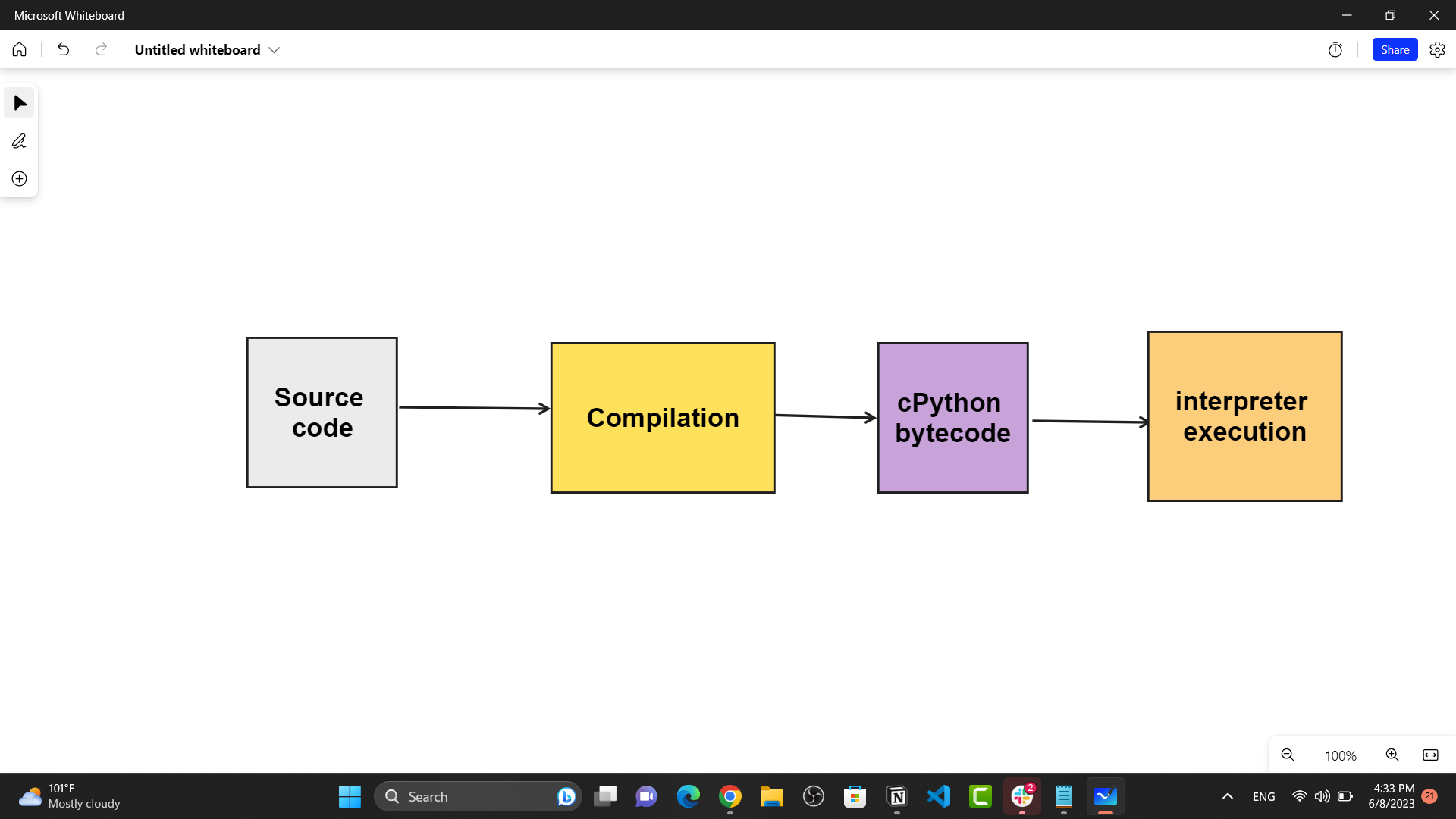
Task: Click the 100% zoom level
Action: pos(1340,756)
